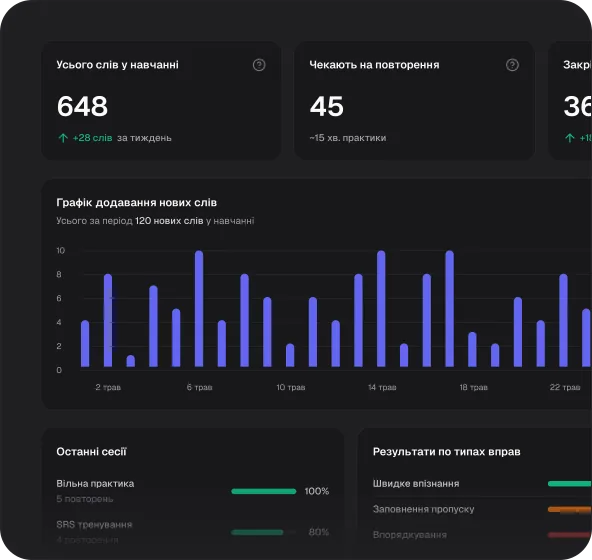This screenshot has height=560, width=592.
Task: Click the green arrow on the partially visible third card
Action: click(569, 138)
